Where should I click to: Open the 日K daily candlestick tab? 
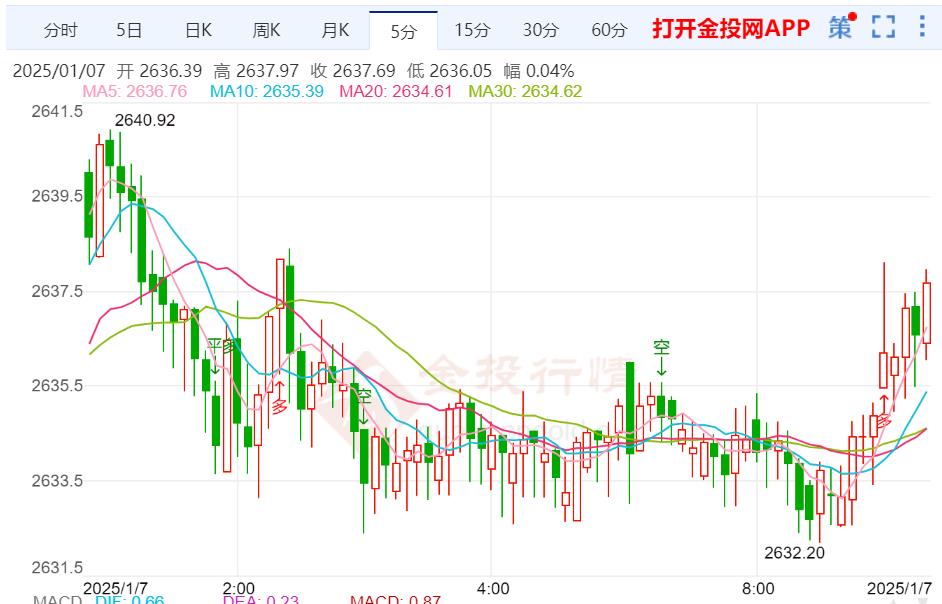tap(198, 30)
